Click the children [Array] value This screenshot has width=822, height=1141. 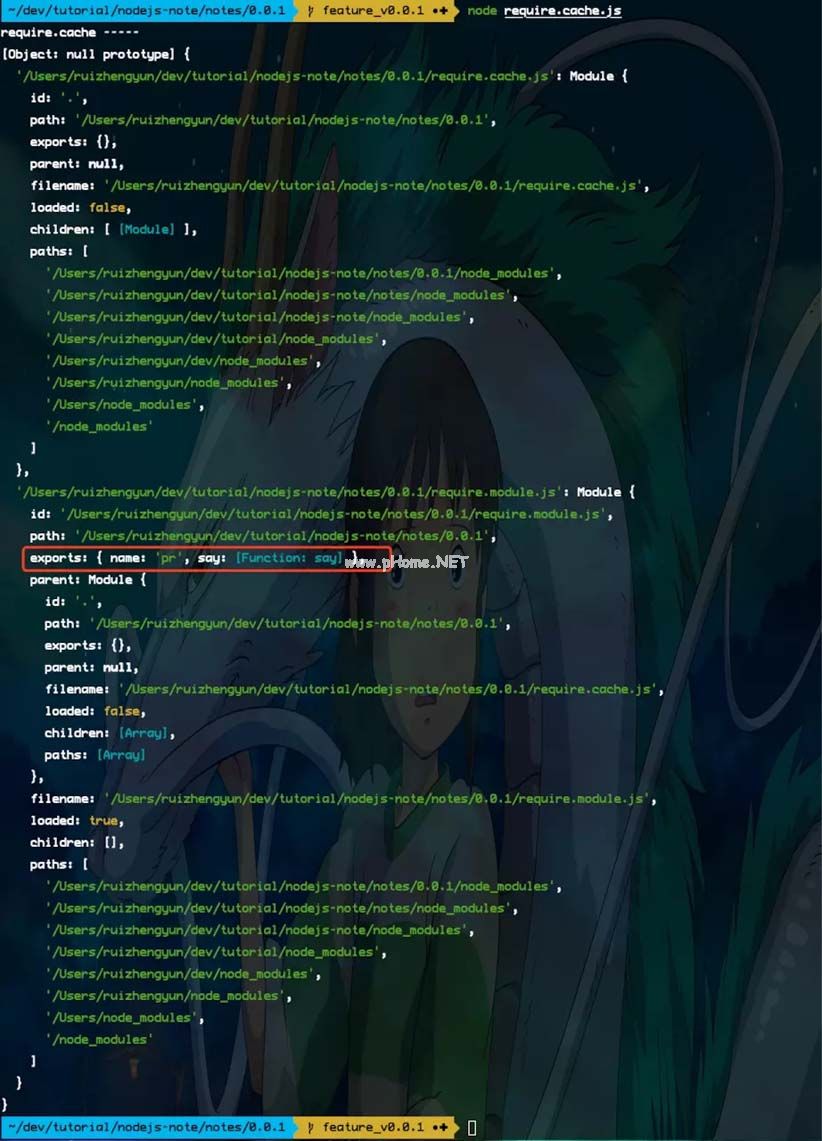coord(143,733)
